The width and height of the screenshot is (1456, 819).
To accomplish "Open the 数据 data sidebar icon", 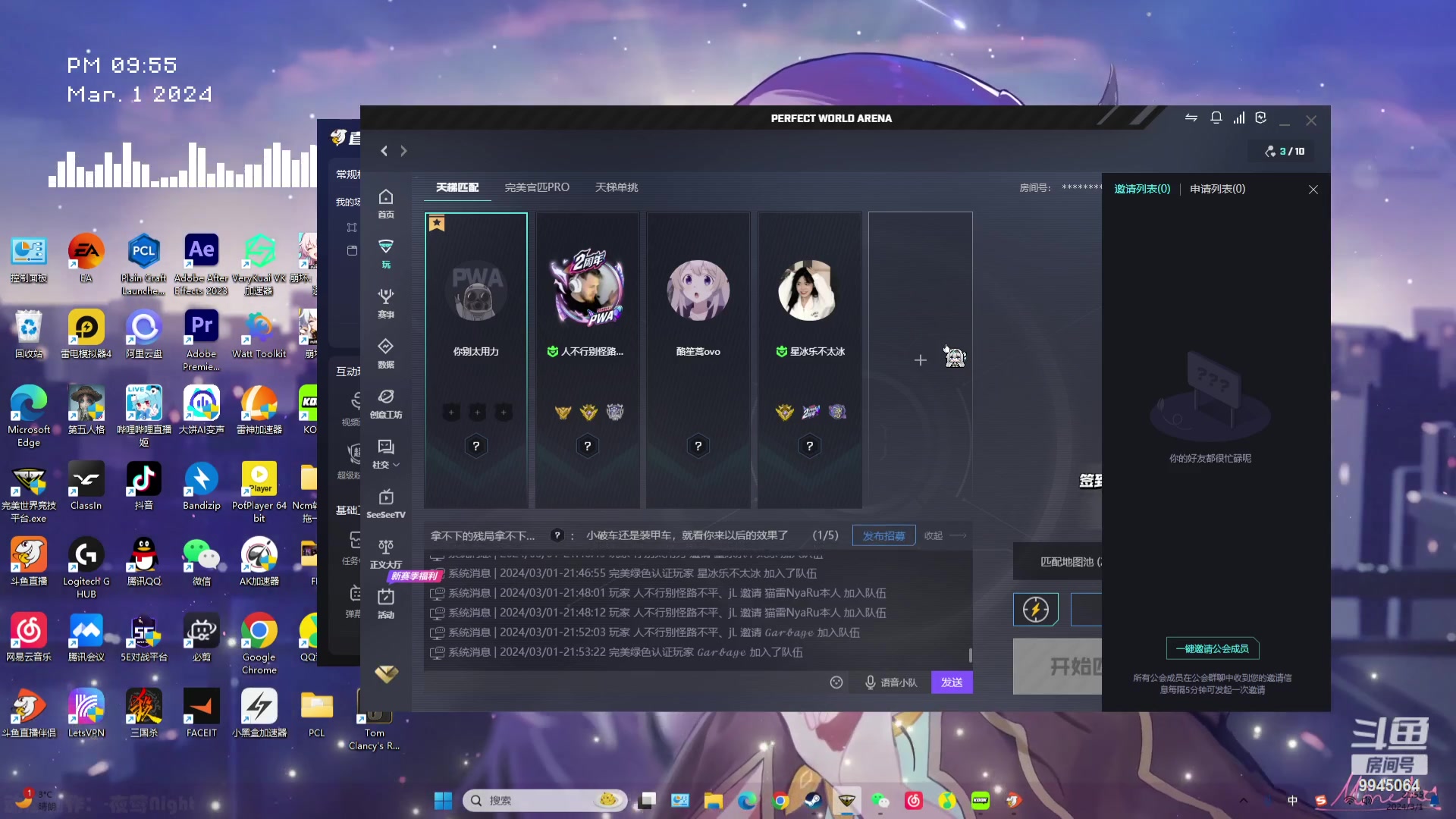I will (386, 353).
